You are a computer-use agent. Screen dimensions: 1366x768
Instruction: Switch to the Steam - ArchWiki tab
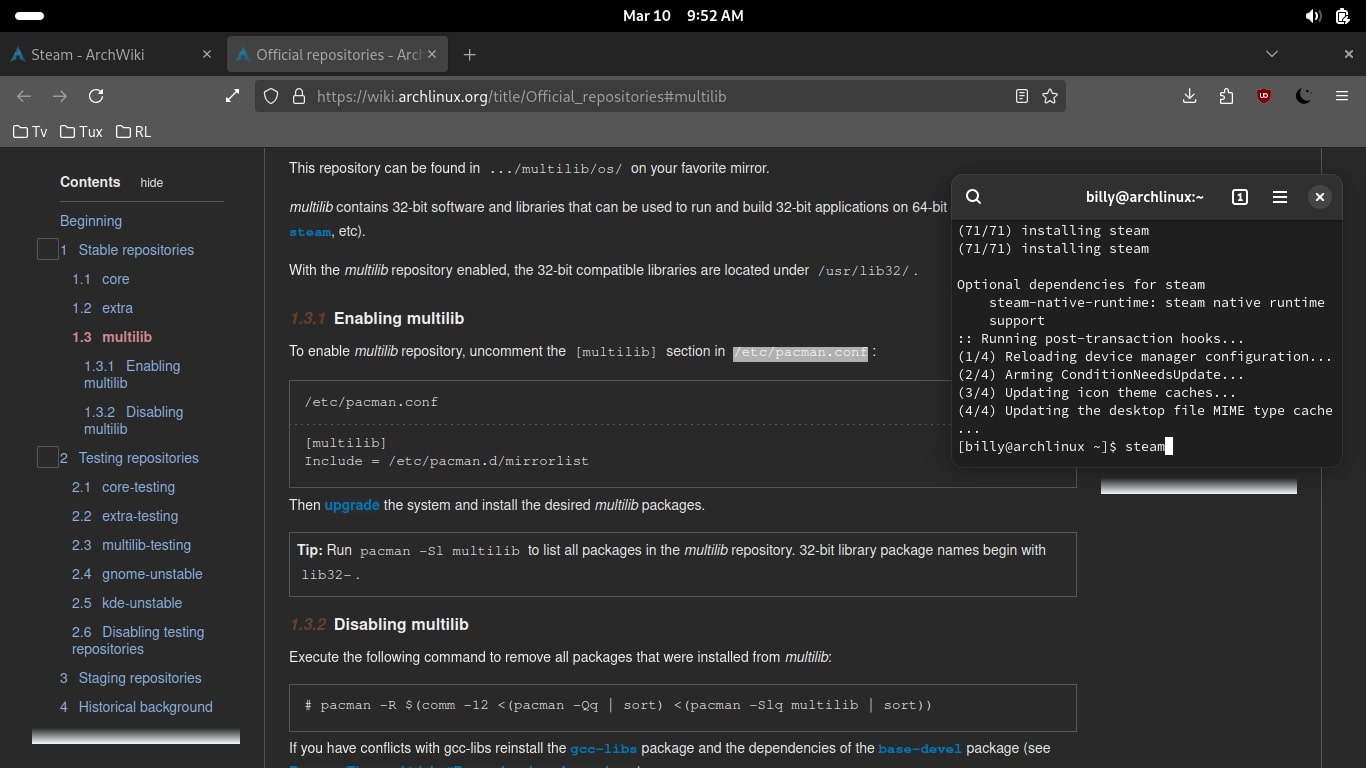[110, 54]
